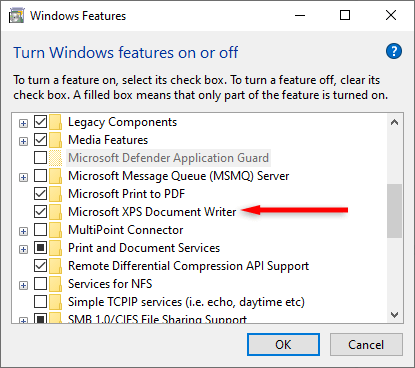Click the Legacy Components folder icon

click(56, 122)
